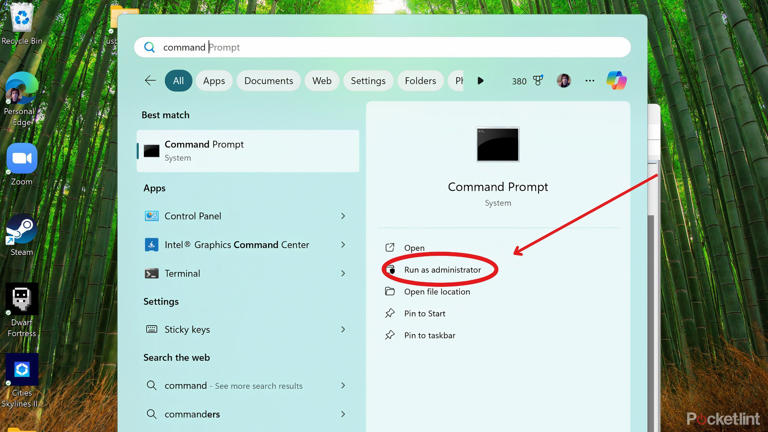Select the Personal Edge desktop icon
Screen dimensions: 768x432
pos(21,99)
